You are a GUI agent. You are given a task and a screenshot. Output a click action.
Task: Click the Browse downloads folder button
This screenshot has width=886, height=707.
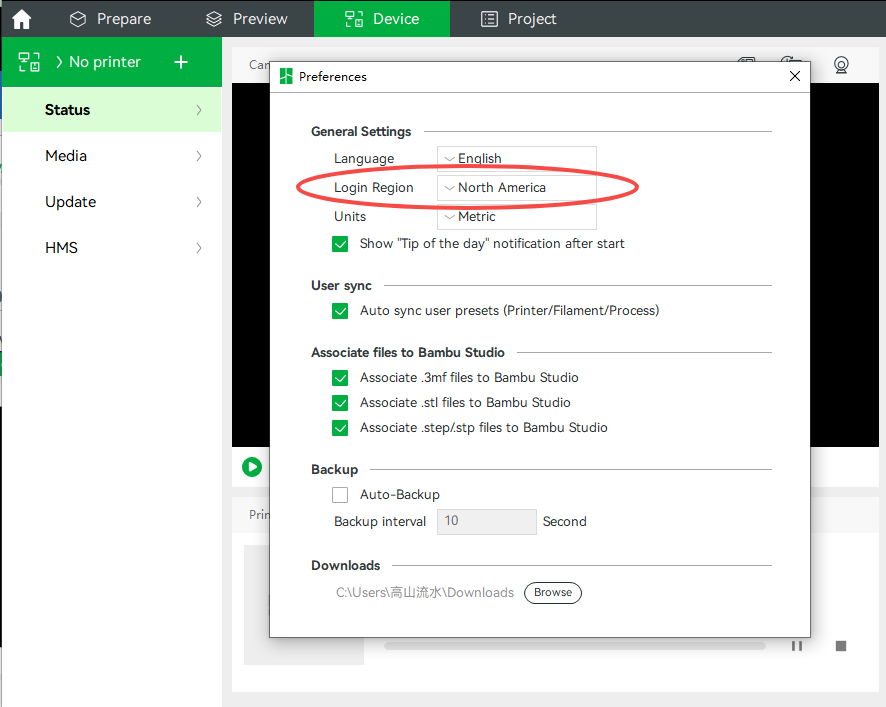(x=553, y=593)
